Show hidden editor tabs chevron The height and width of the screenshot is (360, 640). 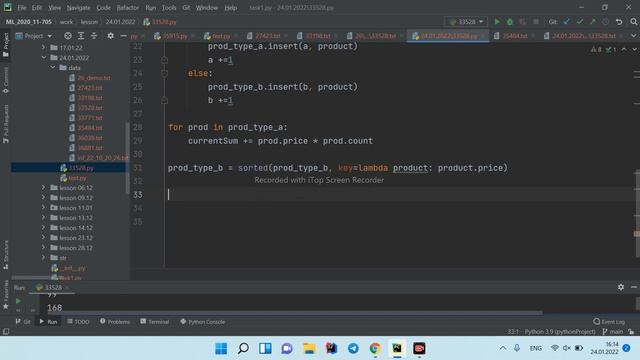point(634,36)
